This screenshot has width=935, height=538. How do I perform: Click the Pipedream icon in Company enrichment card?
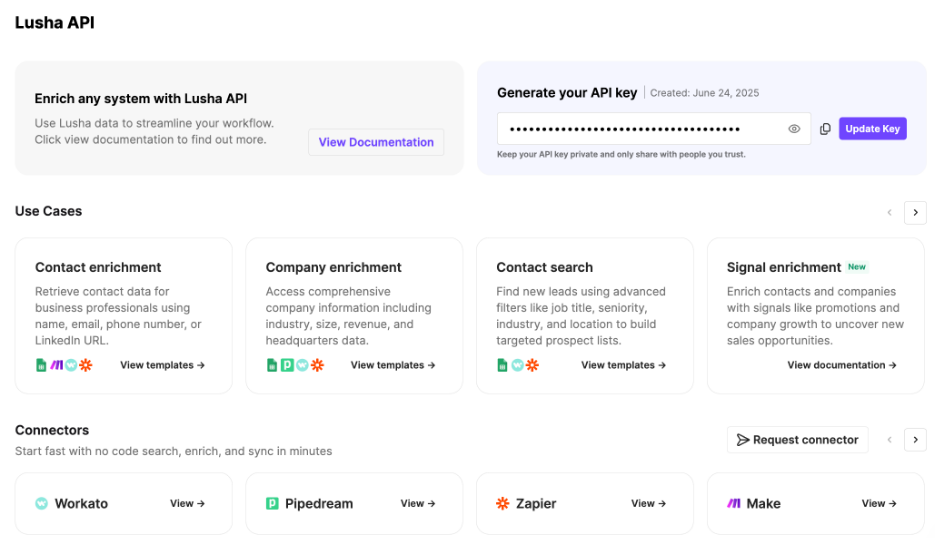click(x=287, y=365)
